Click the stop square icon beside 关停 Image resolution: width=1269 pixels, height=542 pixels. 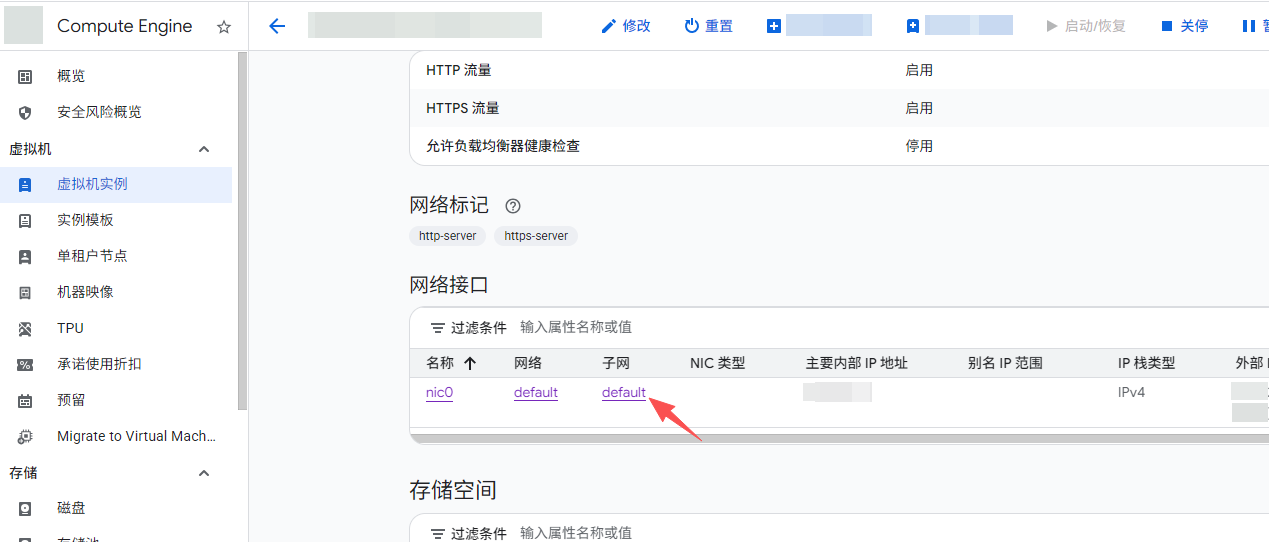(1166, 26)
